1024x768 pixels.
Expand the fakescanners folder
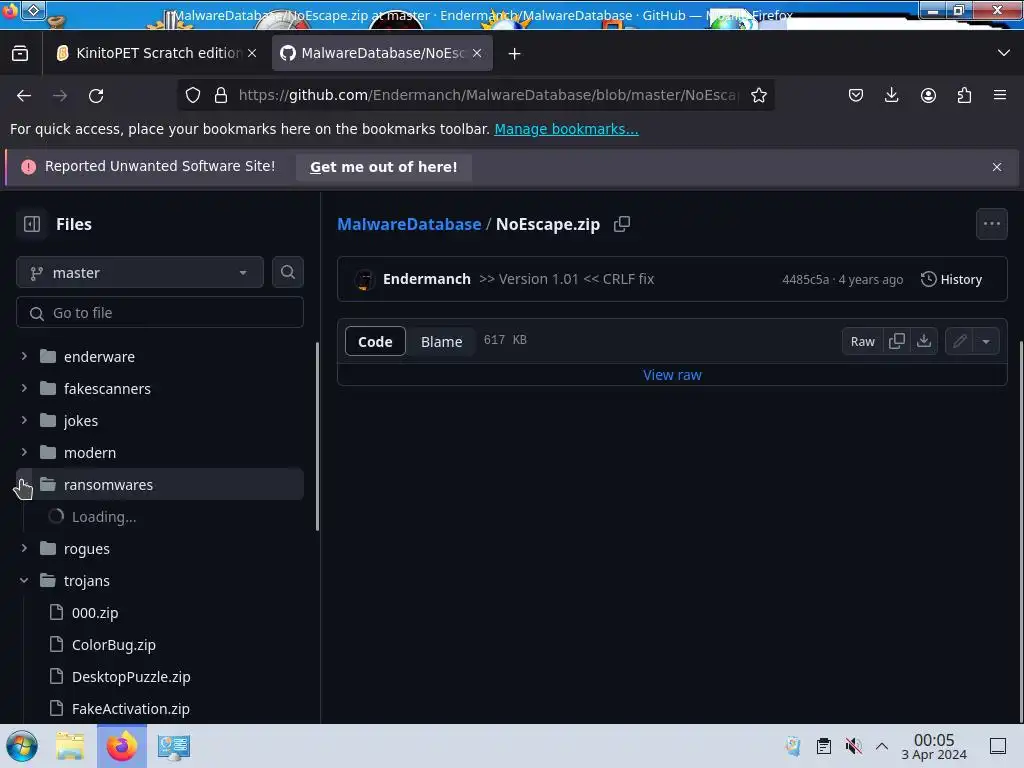pyautogui.click(x=24, y=389)
